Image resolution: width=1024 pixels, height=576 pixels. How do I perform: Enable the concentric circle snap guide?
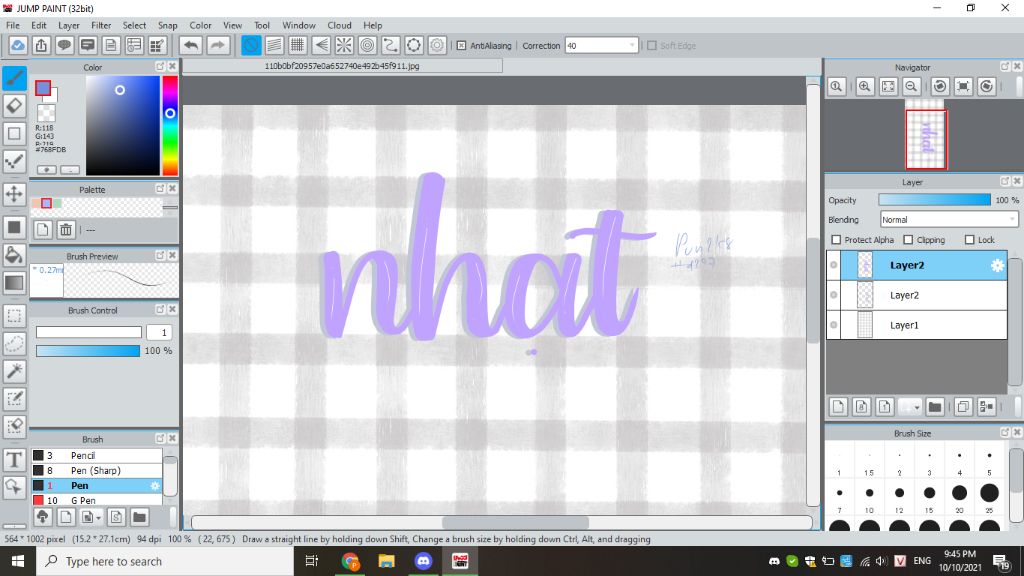[x=368, y=45]
